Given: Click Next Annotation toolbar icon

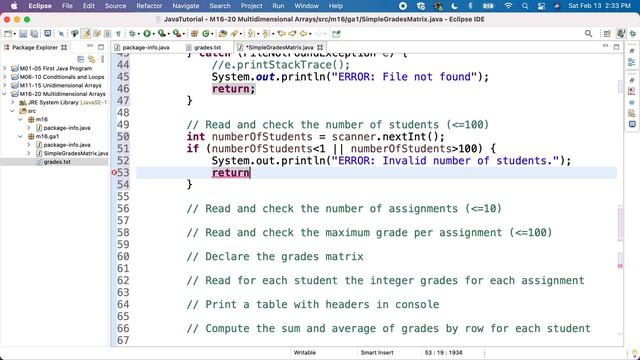Looking at the screenshot, I should pyautogui.click(x=251, y=34).
